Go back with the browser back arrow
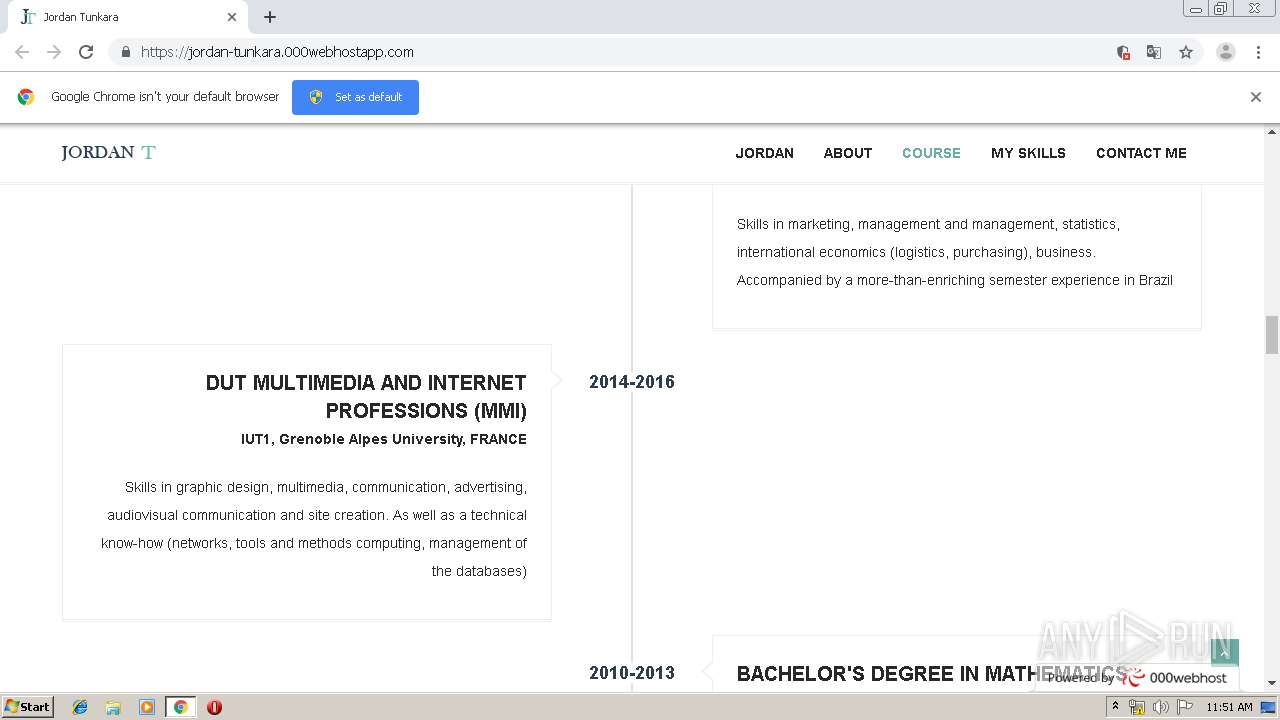Screen dimensions: 1280x720 (22, 52)
